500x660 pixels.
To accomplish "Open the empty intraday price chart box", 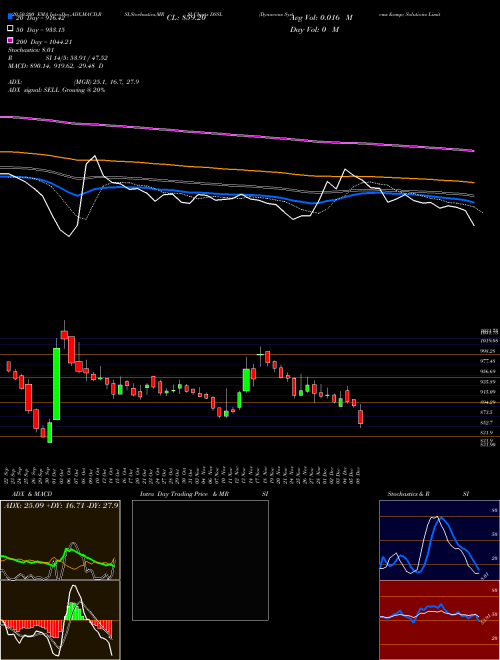I will pos(200,560).
